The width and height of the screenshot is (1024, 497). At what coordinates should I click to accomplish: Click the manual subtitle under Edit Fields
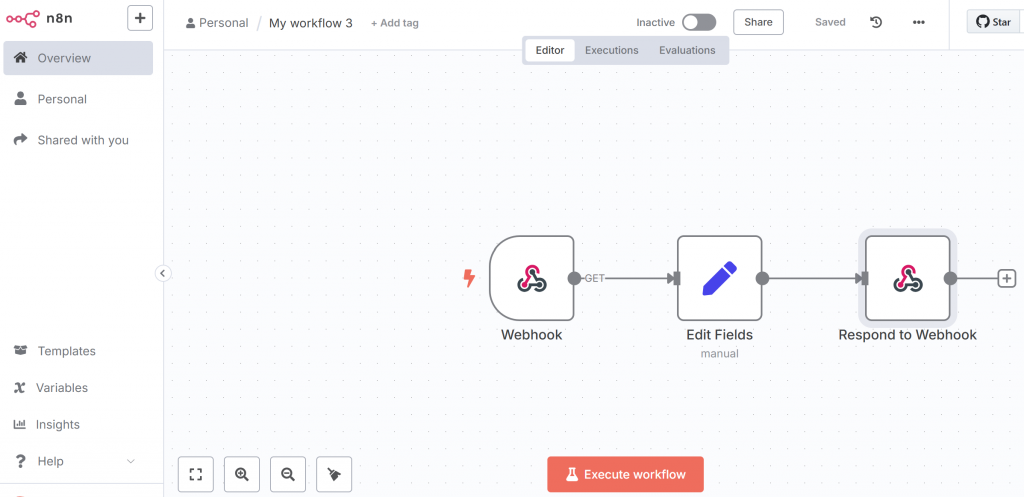point(720,354)
